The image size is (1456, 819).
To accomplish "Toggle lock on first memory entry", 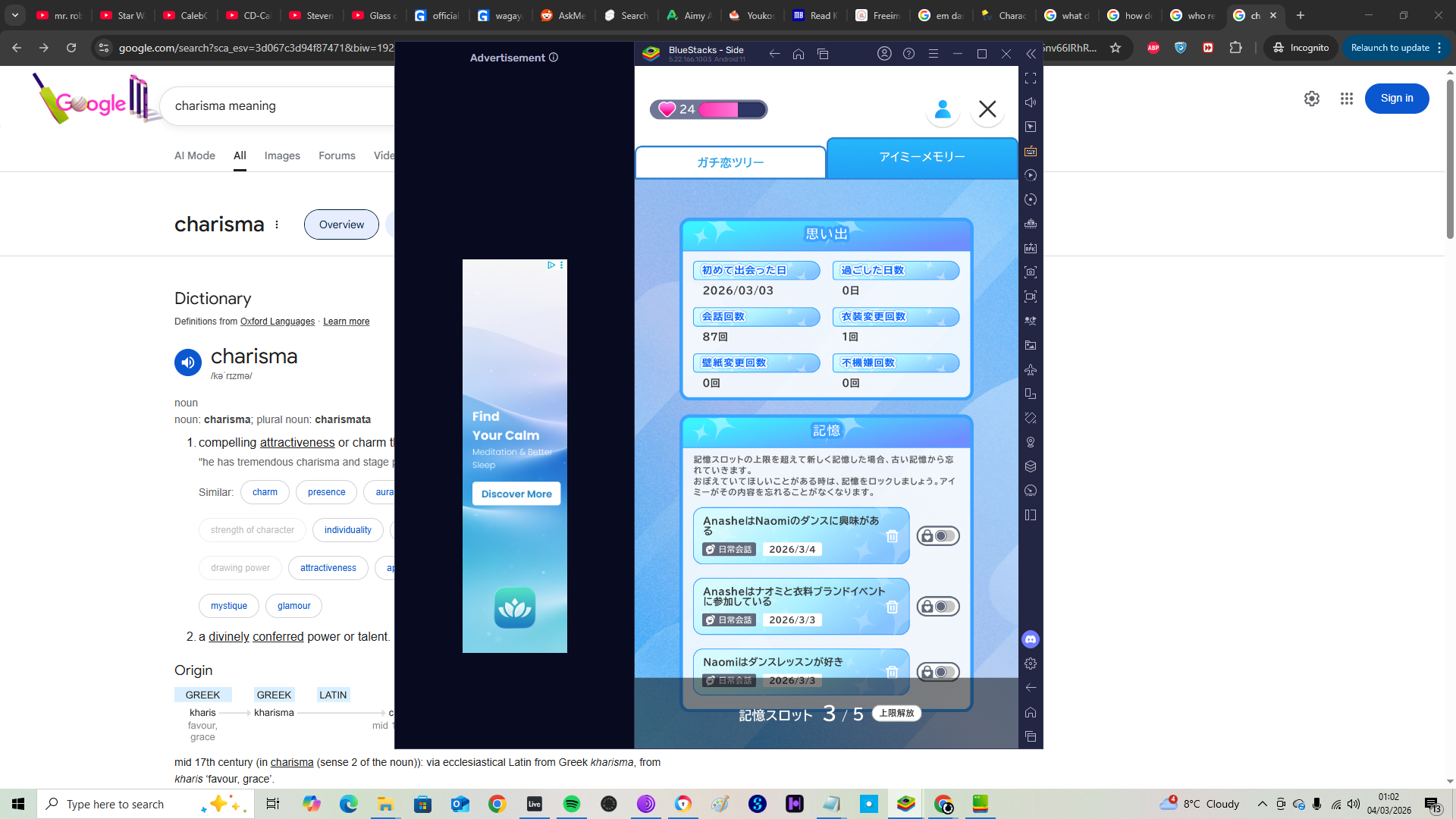I will point(938,536).
